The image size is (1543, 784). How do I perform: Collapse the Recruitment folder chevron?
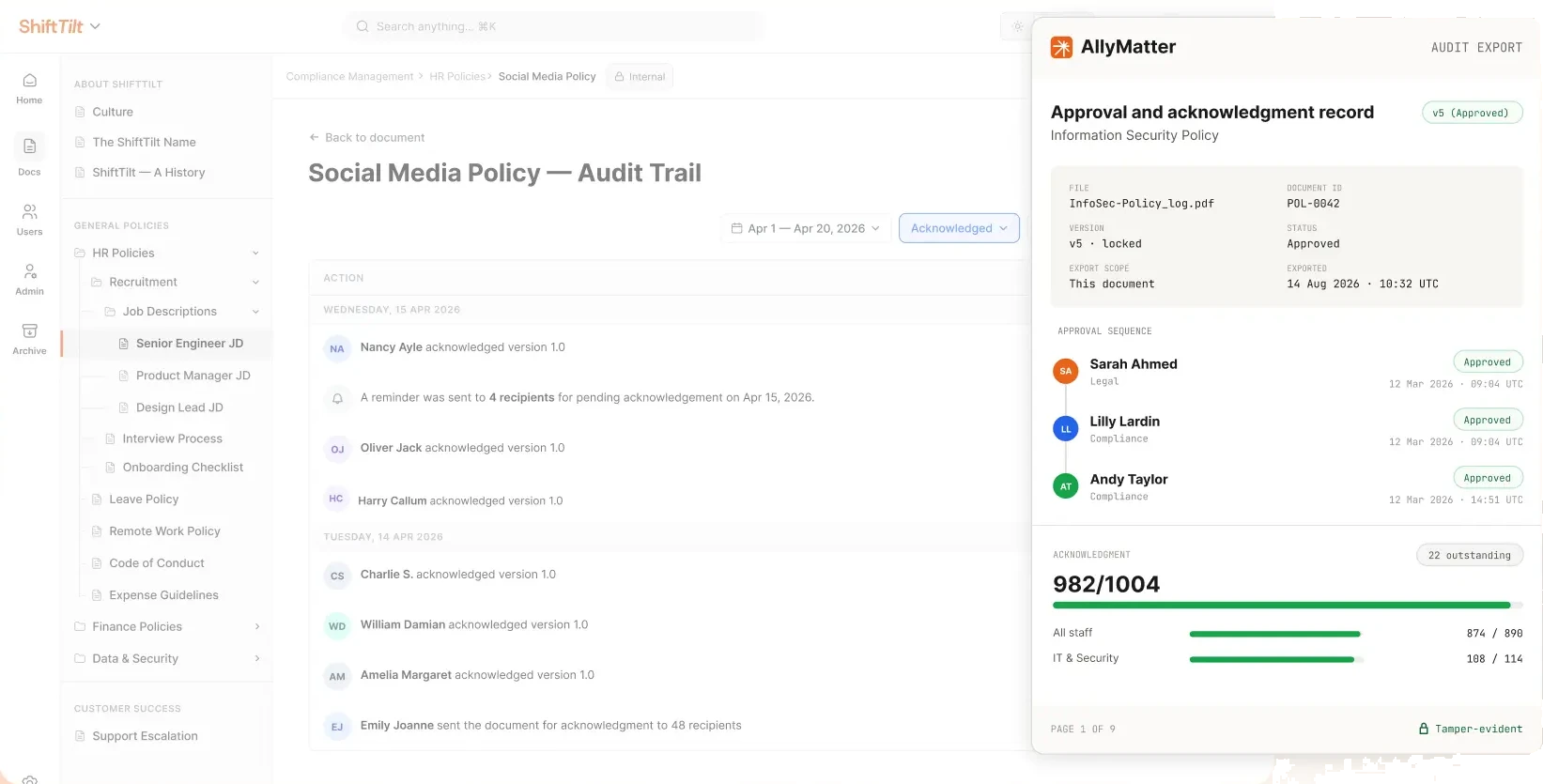255,283
